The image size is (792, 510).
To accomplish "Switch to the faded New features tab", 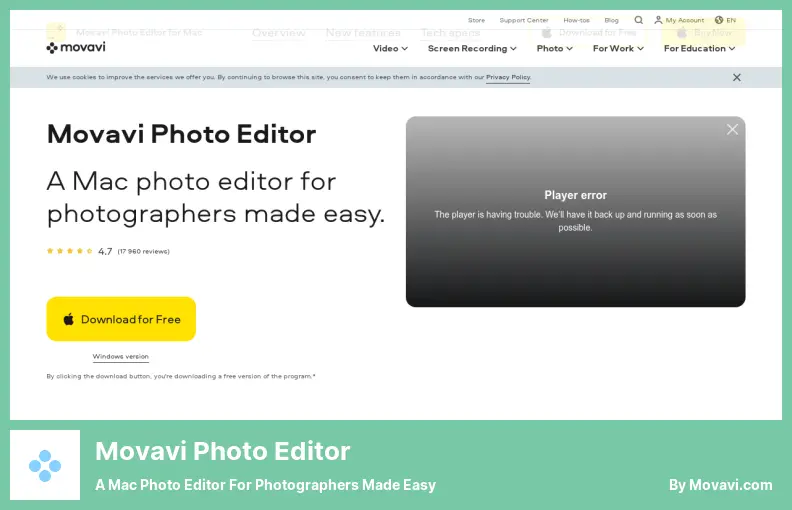I will [363, 33].
